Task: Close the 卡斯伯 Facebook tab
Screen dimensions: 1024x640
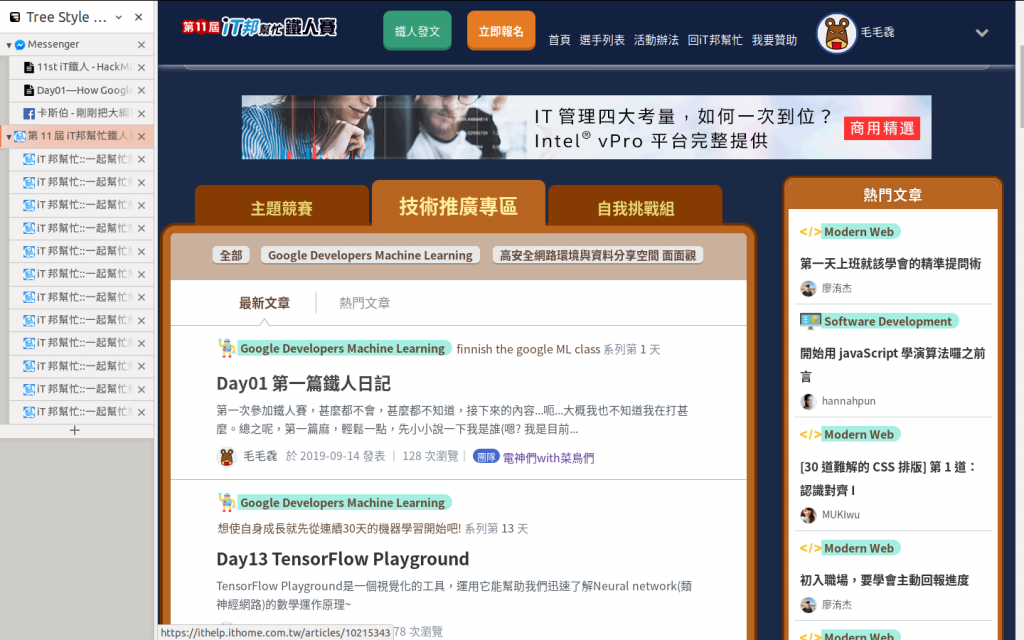Action: [142, 114]
